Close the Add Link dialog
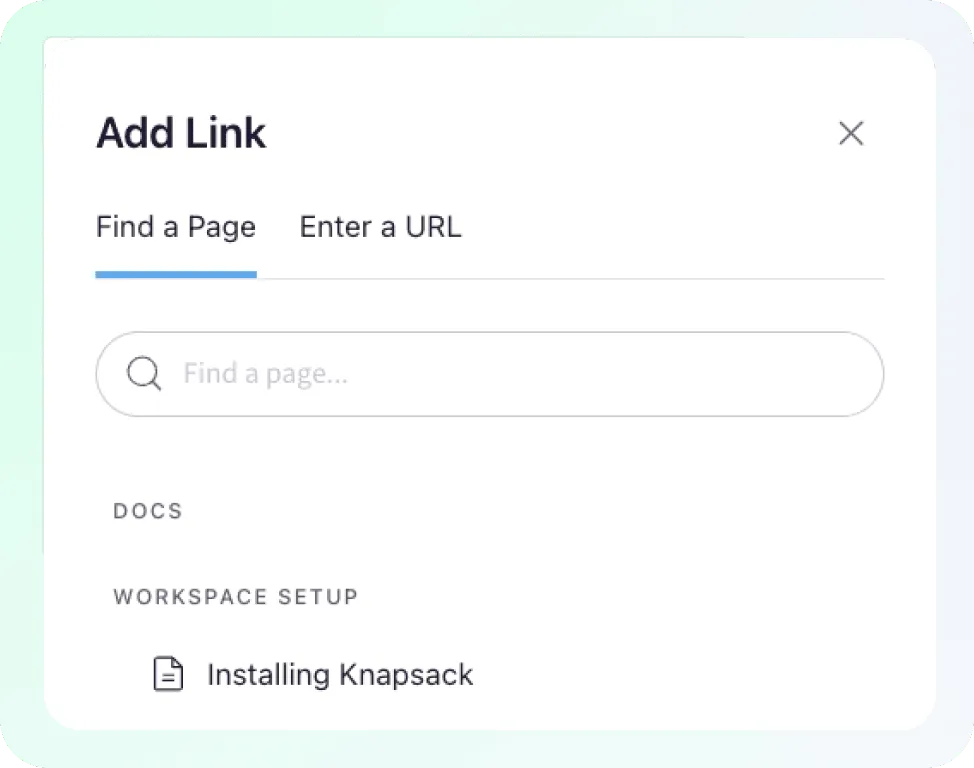The width and height of the screenshot is (974, 768). click(851, 133)
